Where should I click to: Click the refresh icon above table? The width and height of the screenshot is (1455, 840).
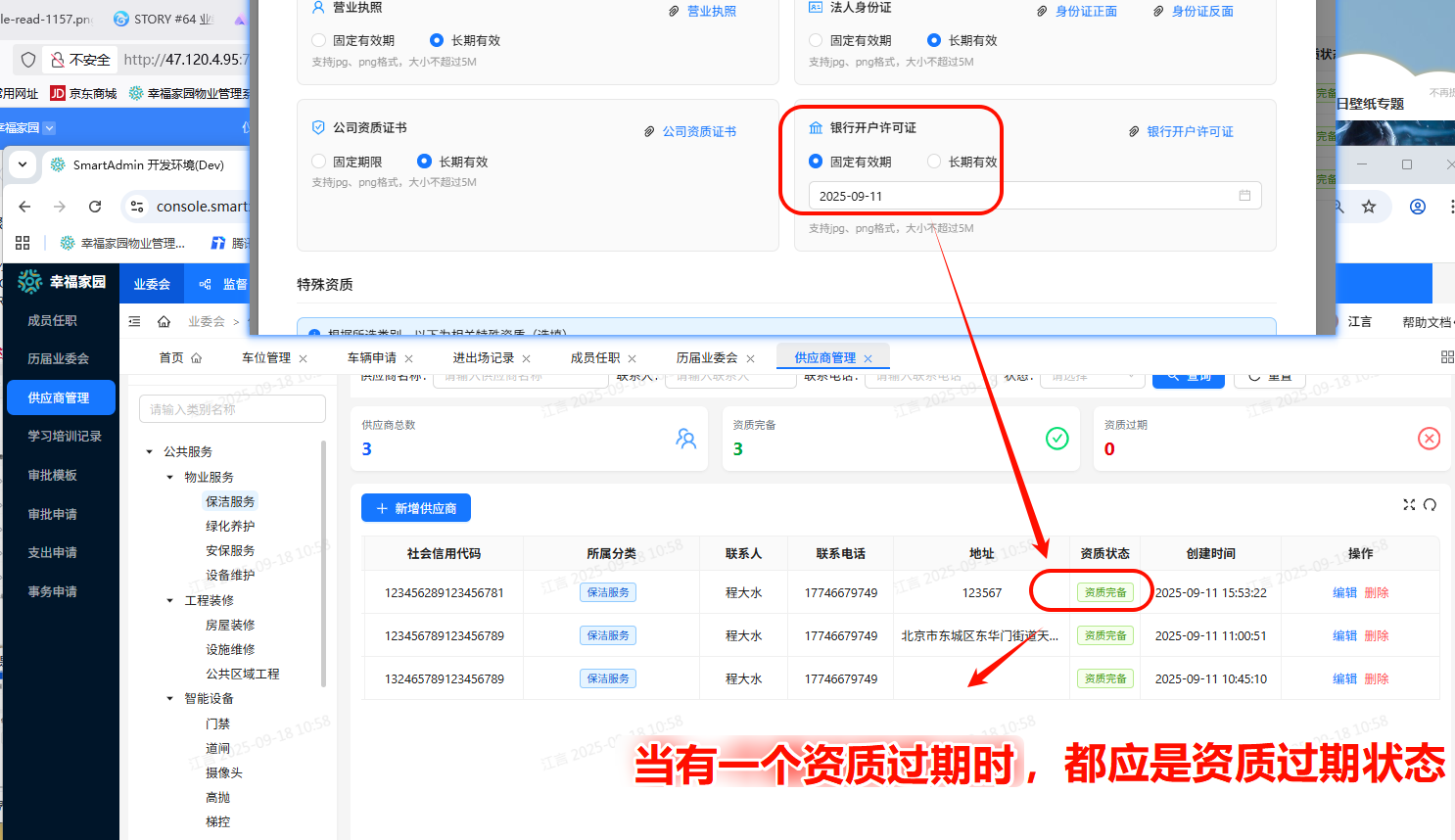(x=1430, y=505)
